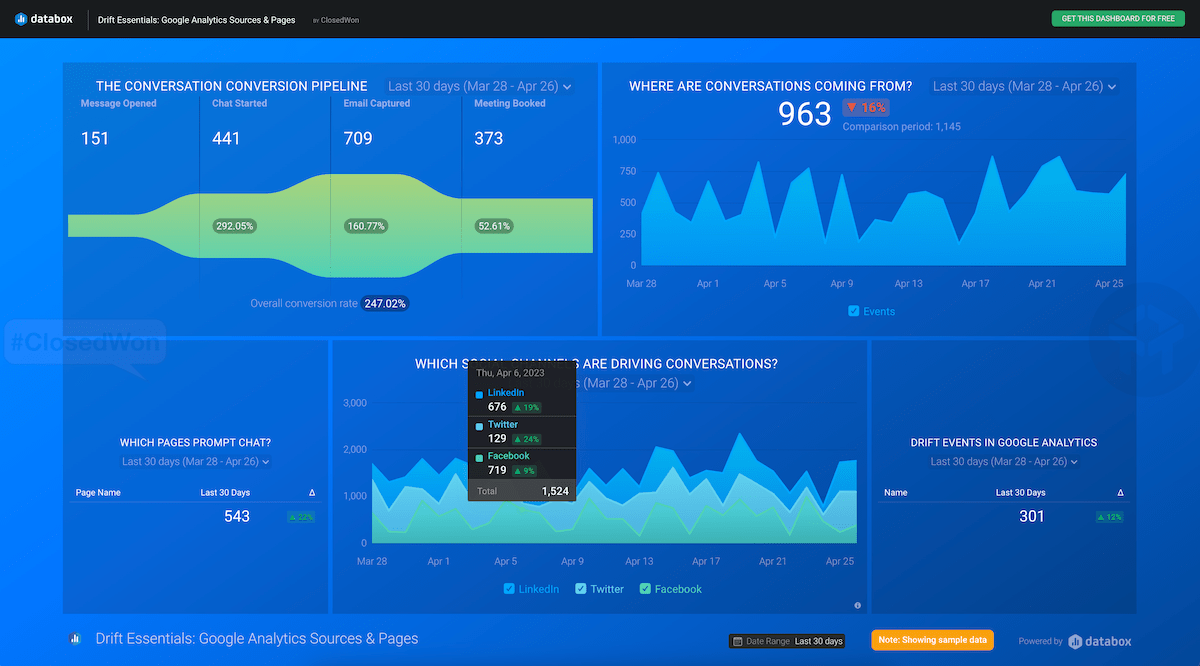Viewport: 1200px width, 666px height.
Task: Click the total conversations value 963
Action: (x=805, y=114)
